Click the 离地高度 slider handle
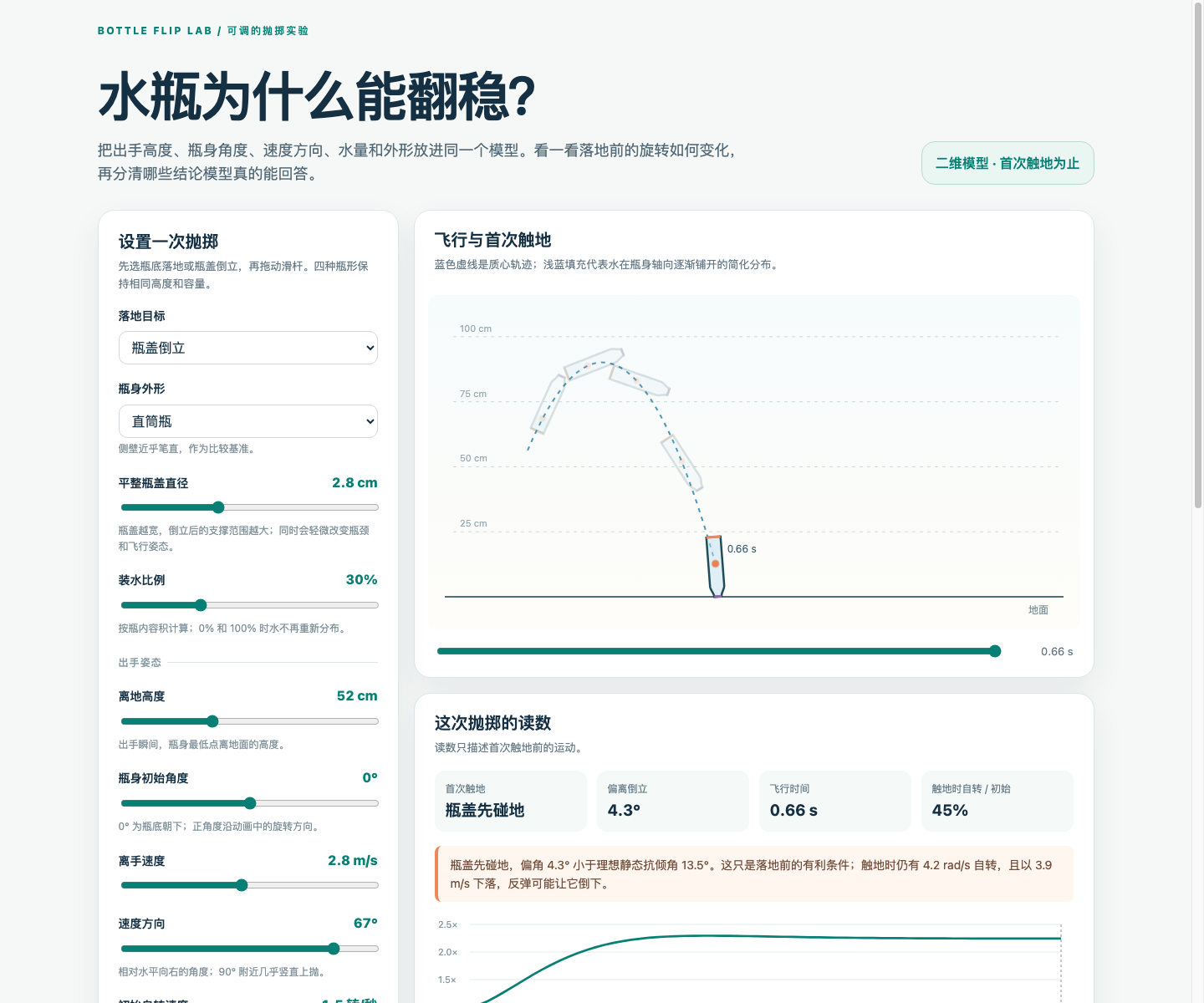Image resolution: width=1204 pixels, height=1003 pixels. click(212, 721)
